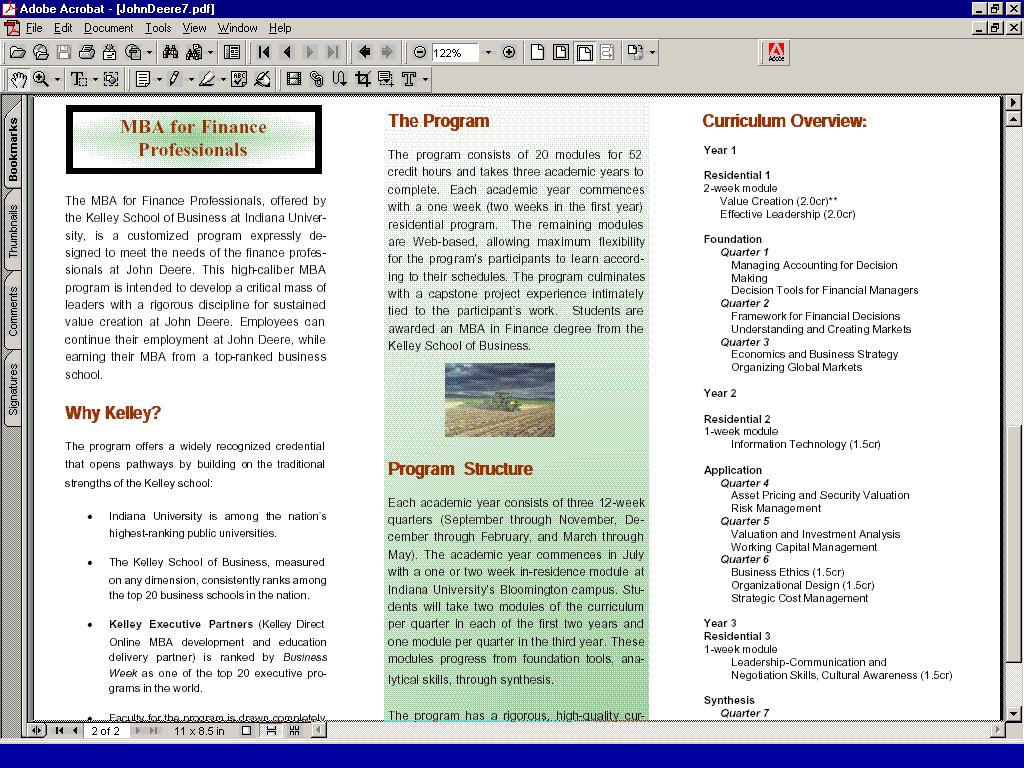Click the '2 of 2' page field

click(105, 731)
